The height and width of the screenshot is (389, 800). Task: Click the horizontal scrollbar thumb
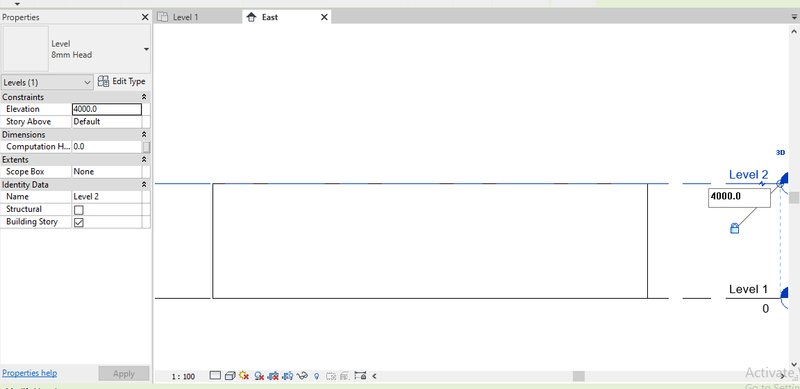coord(578,376)
